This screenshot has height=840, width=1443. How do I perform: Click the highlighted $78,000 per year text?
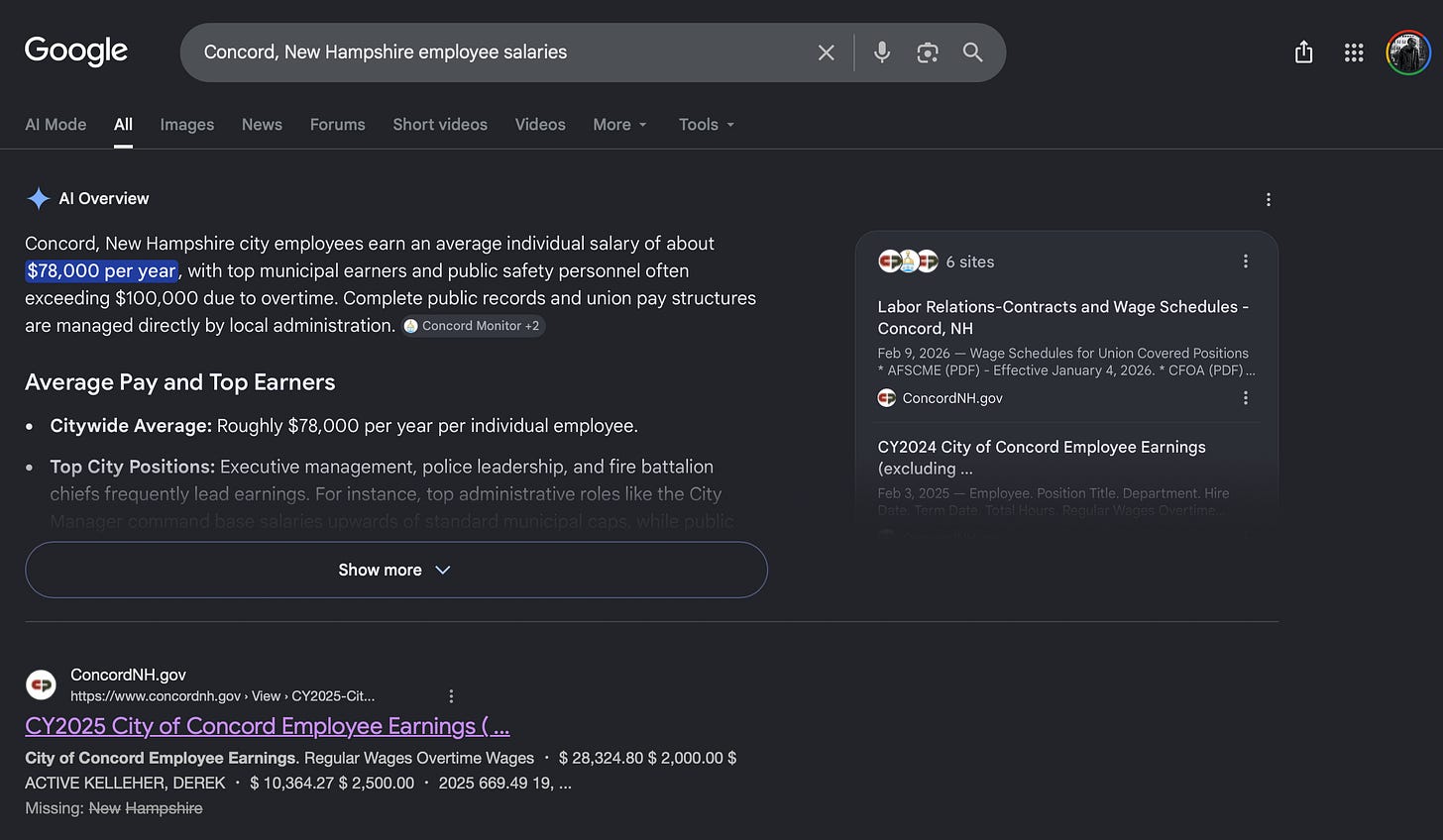coord(101,270)
